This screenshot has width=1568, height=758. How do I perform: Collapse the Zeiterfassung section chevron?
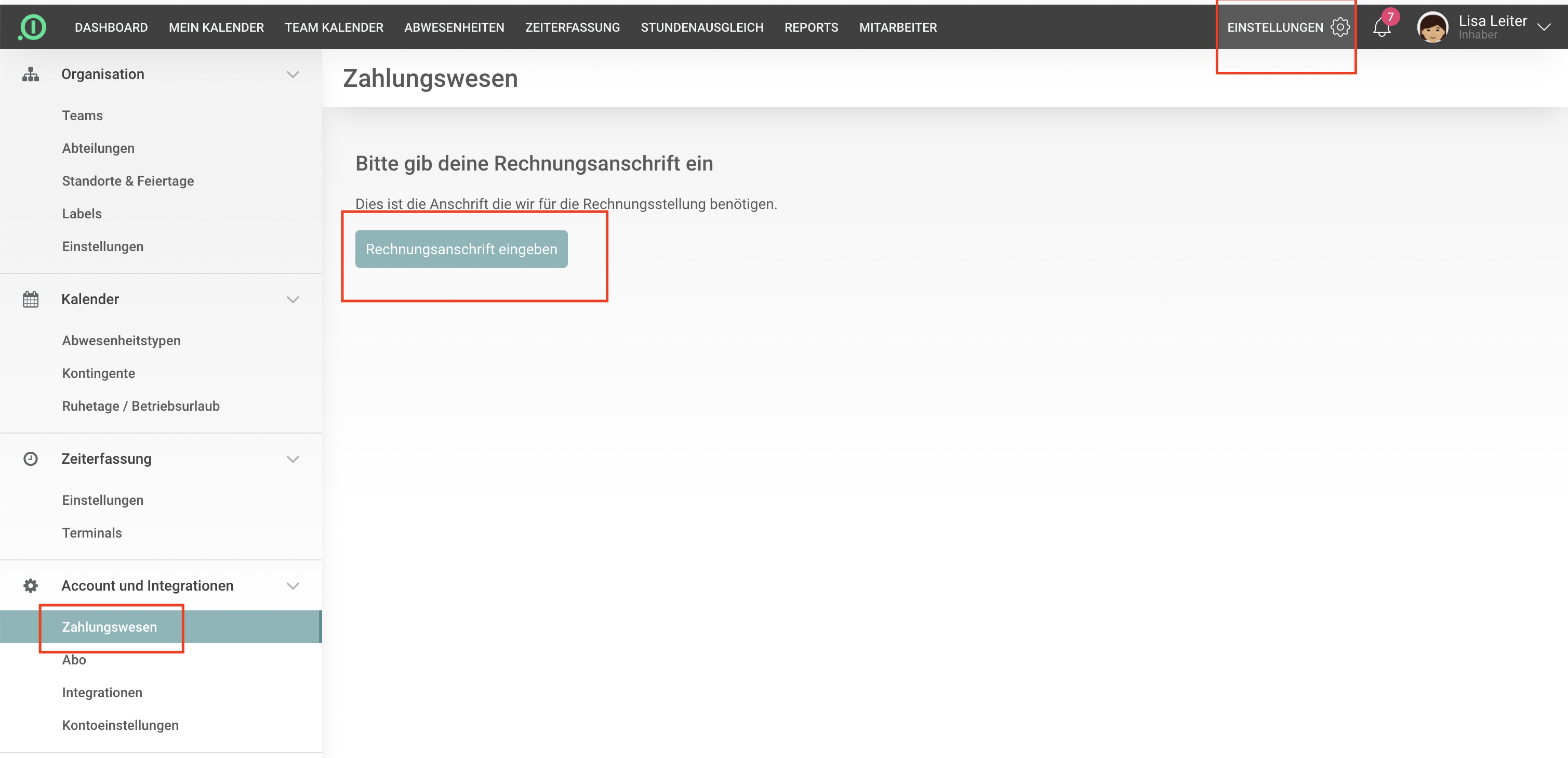coord(293,459)
